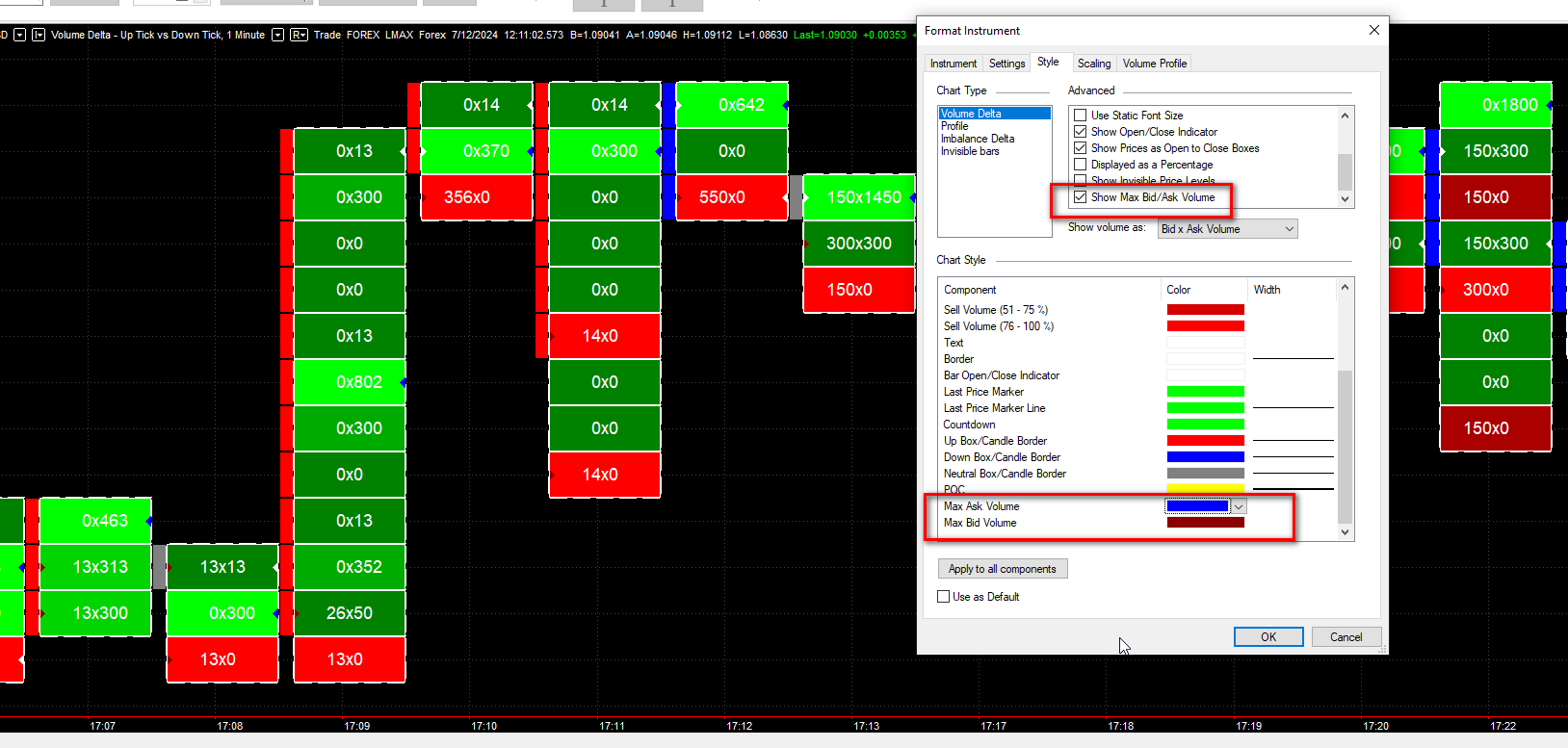The image size is (1568, 748).
Task: Confirm with the OK button
Action: [1268, 637]
